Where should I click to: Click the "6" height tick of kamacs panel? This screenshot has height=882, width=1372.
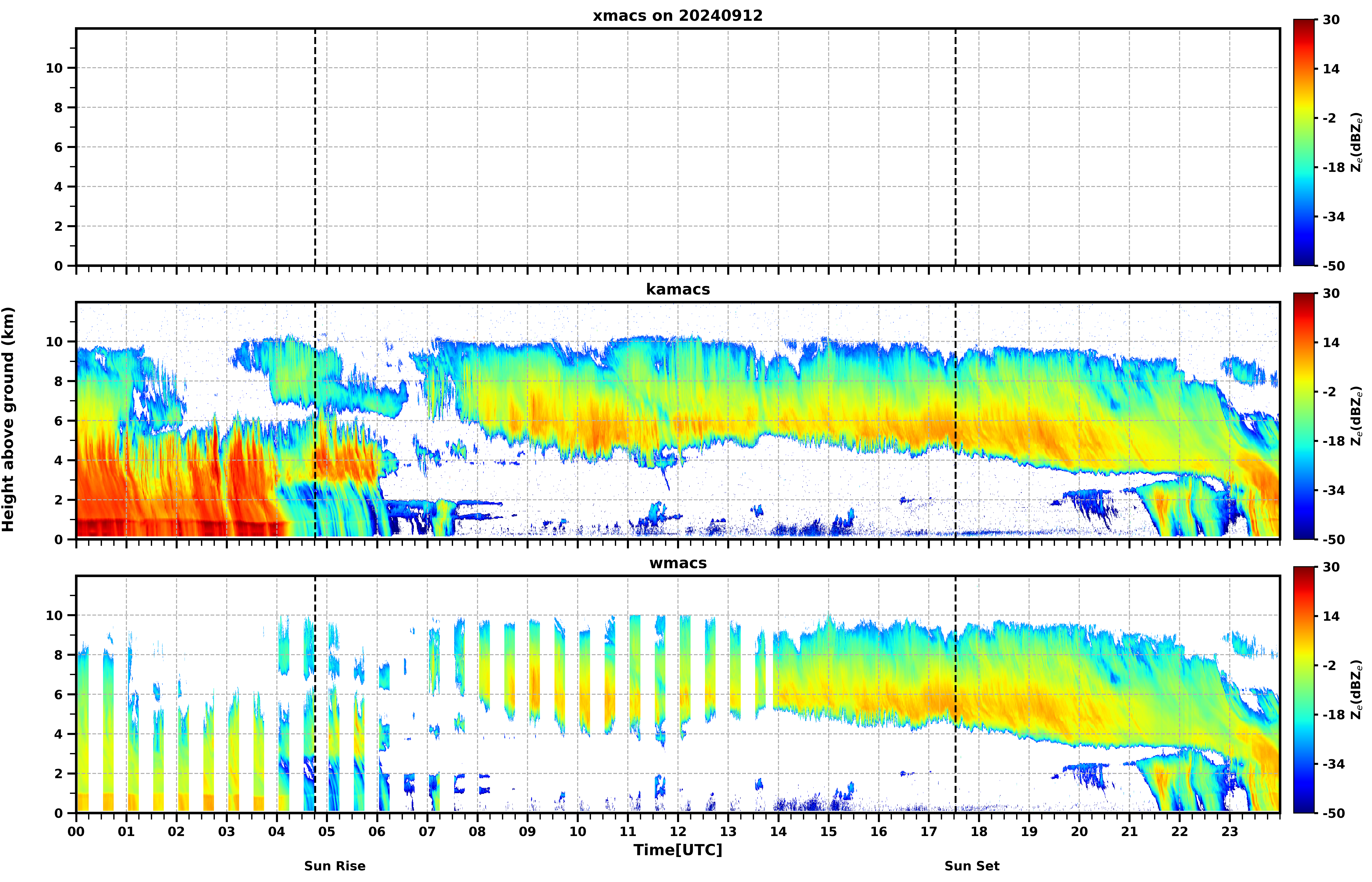pos(58,421)
